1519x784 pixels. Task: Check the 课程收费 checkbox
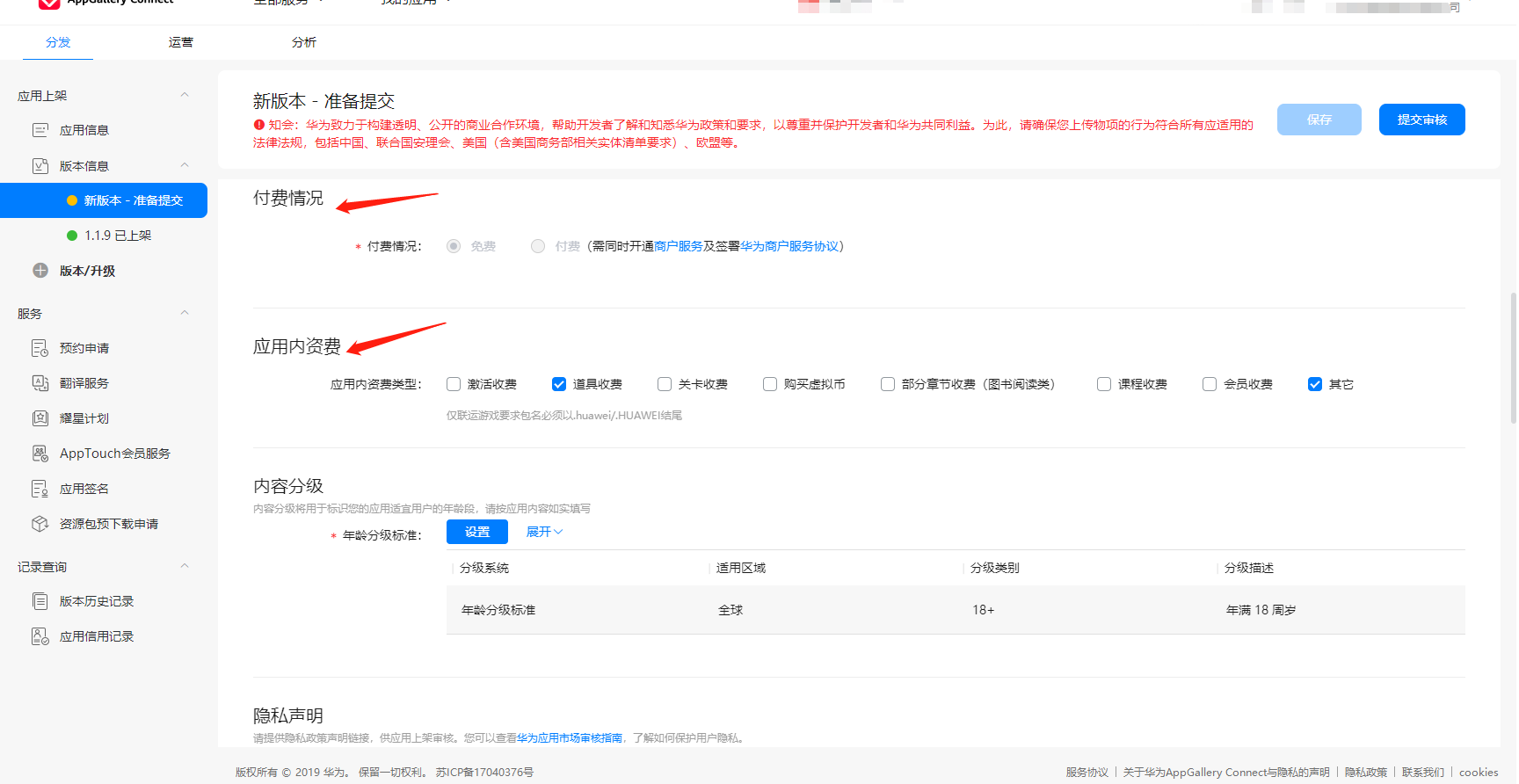point(1104,384)
